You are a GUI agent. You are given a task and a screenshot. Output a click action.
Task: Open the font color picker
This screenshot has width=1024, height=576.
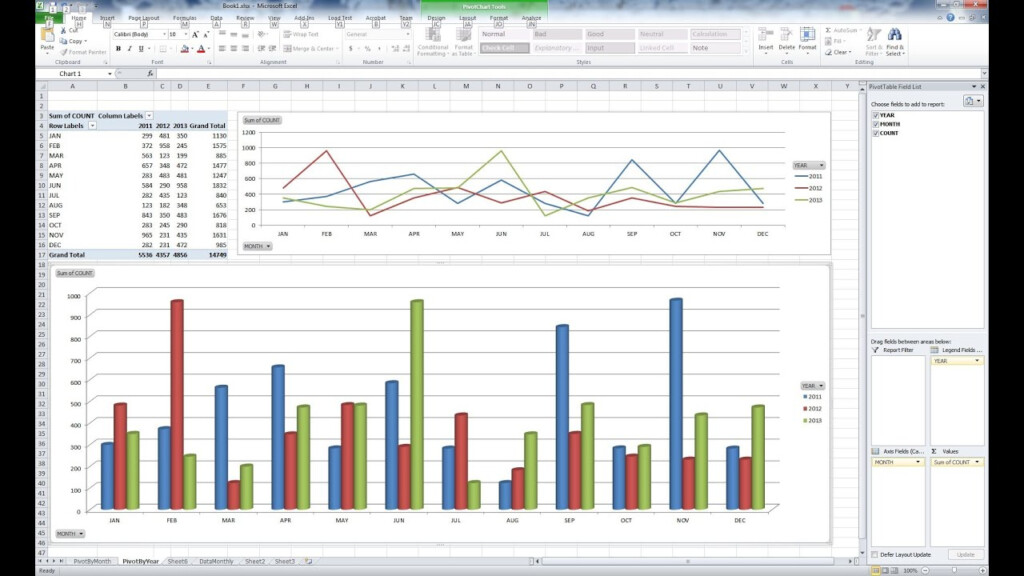coord(208,48)
